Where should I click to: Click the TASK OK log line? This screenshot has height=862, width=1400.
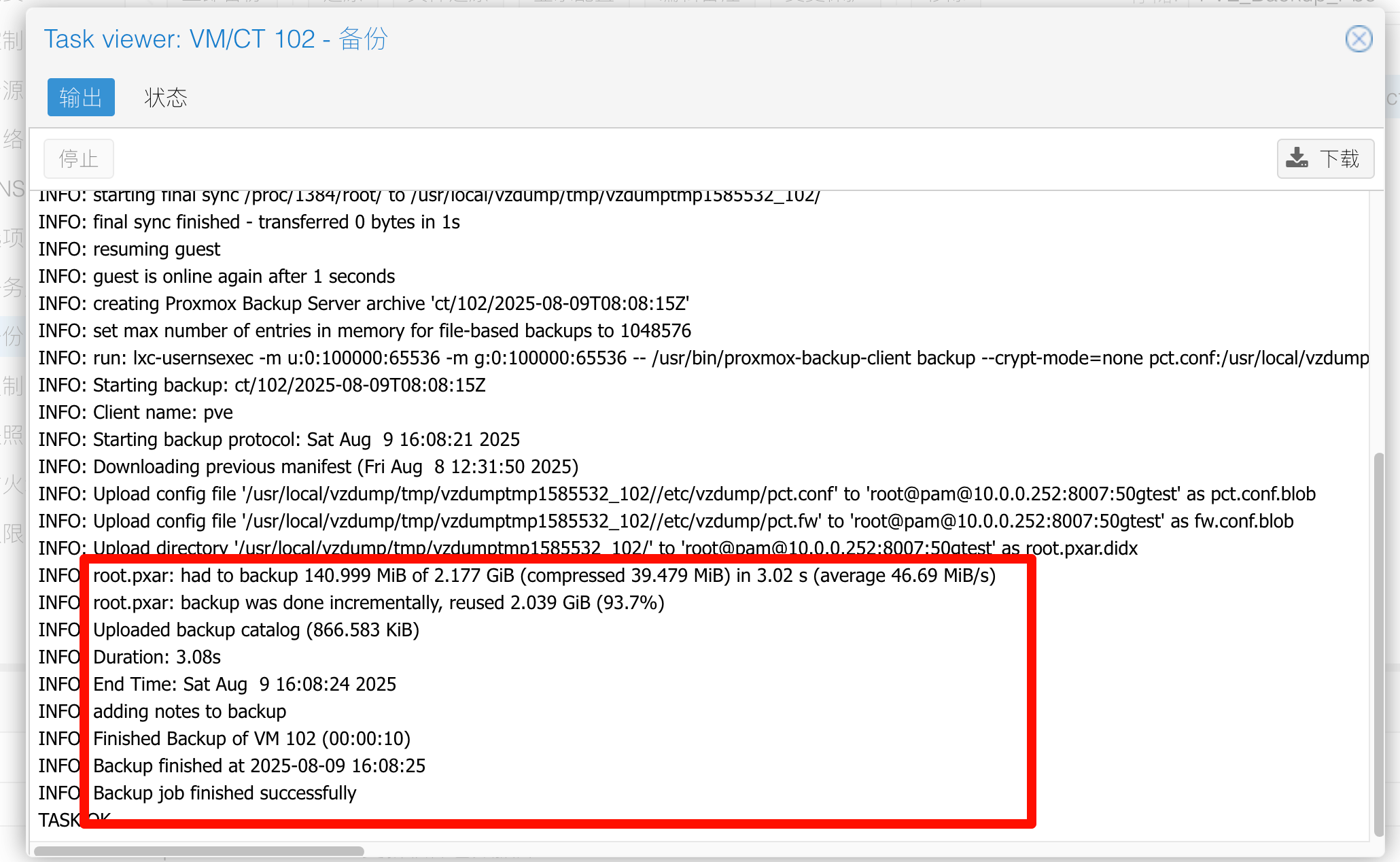[61, 820]
